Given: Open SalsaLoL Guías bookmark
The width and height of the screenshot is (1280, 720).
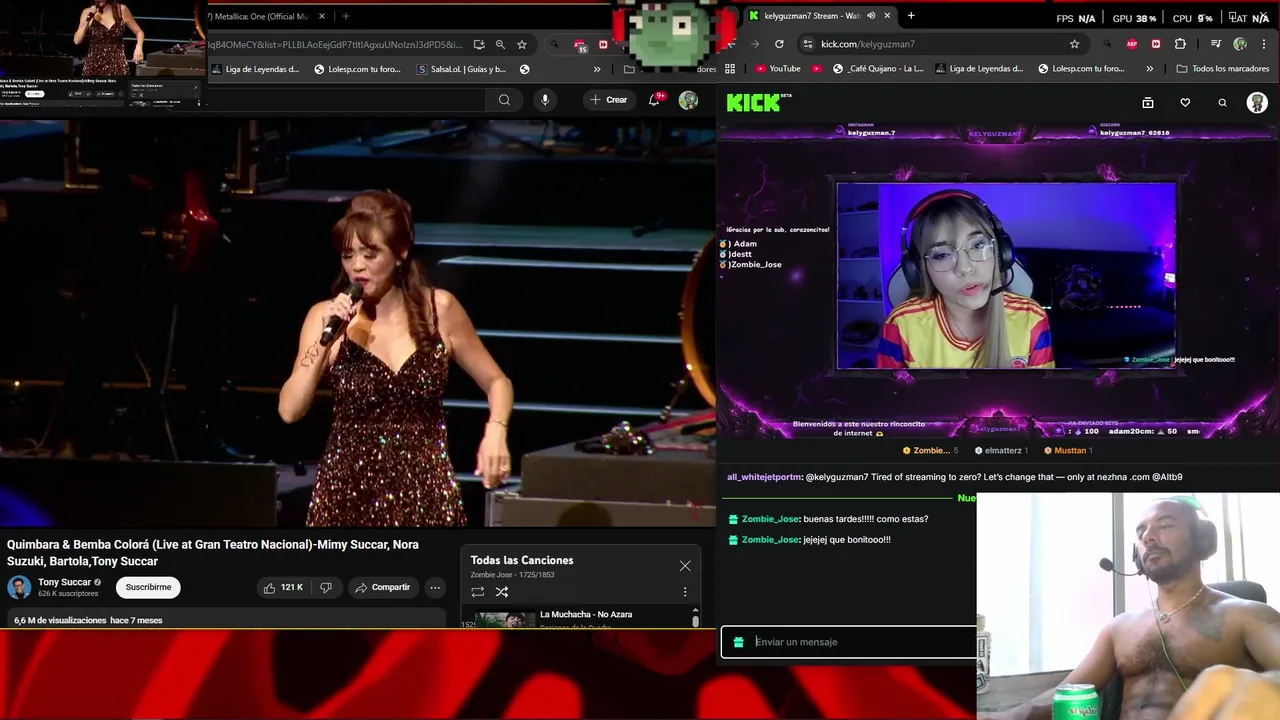Looking at the screenshot, I should [x=461, y=69].
